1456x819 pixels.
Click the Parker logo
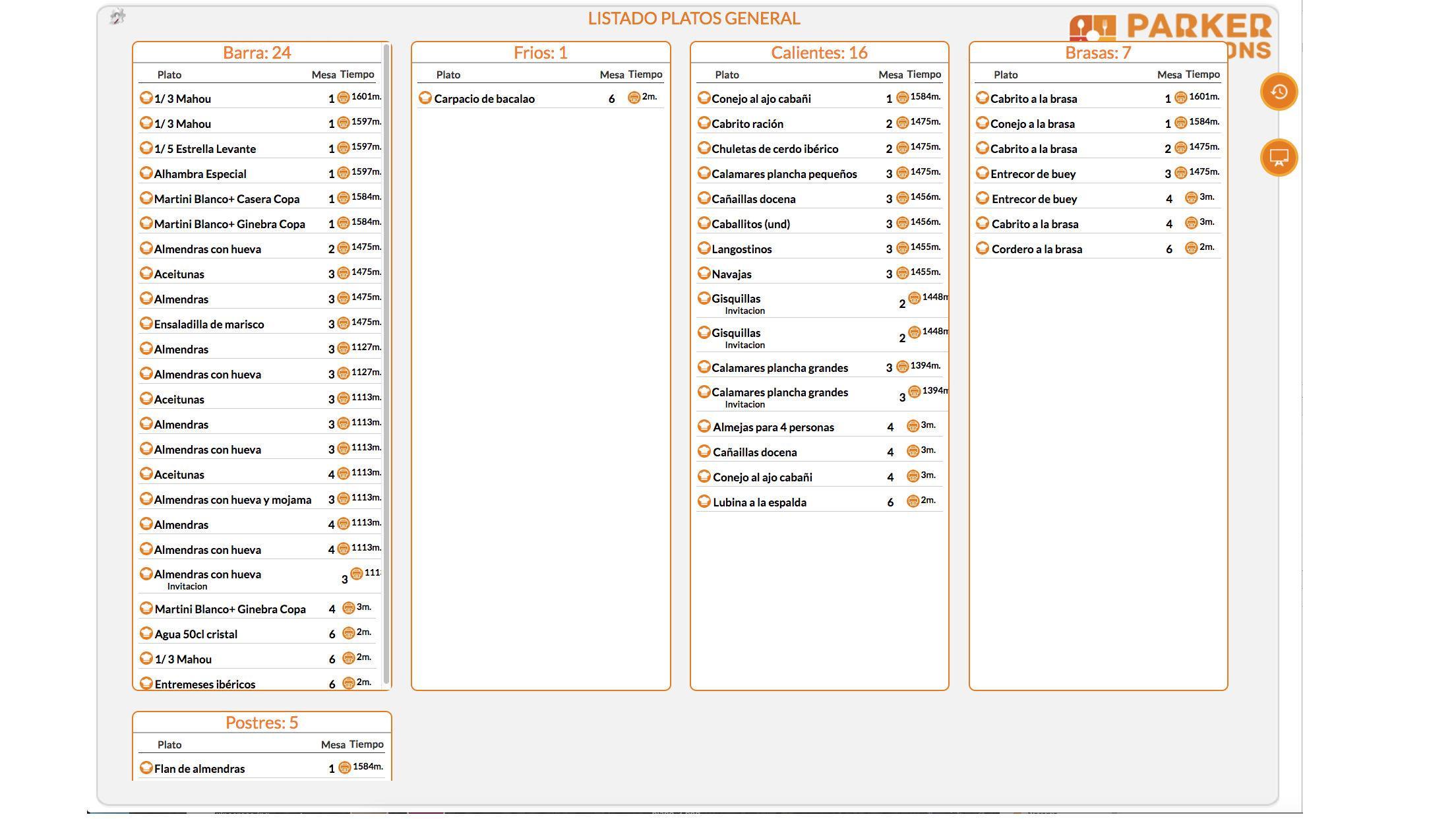[x=1170, y=36]
